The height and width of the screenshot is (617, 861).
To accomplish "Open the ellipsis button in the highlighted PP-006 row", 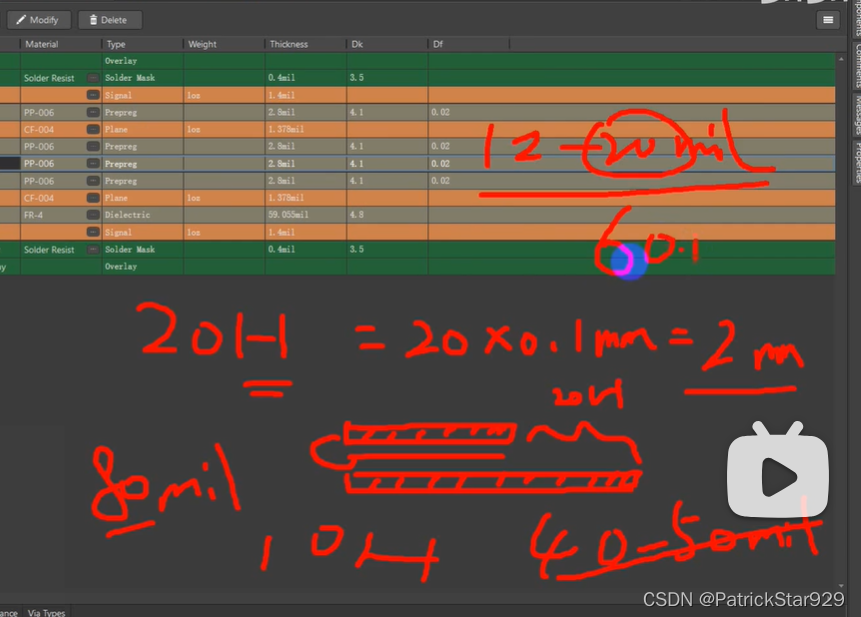I will (93, 164).
